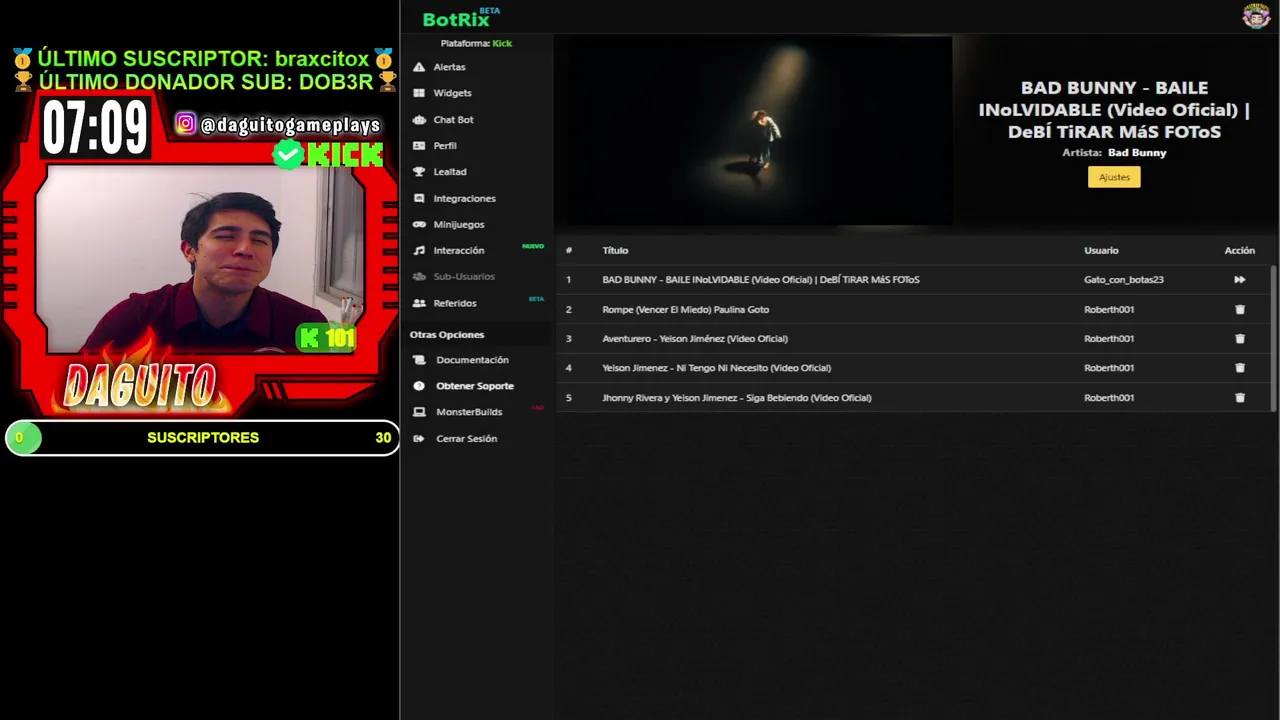The width and height of the screenshot is (1280, 720).
Task: Click the Acción column header
Action: point(1239,251)
